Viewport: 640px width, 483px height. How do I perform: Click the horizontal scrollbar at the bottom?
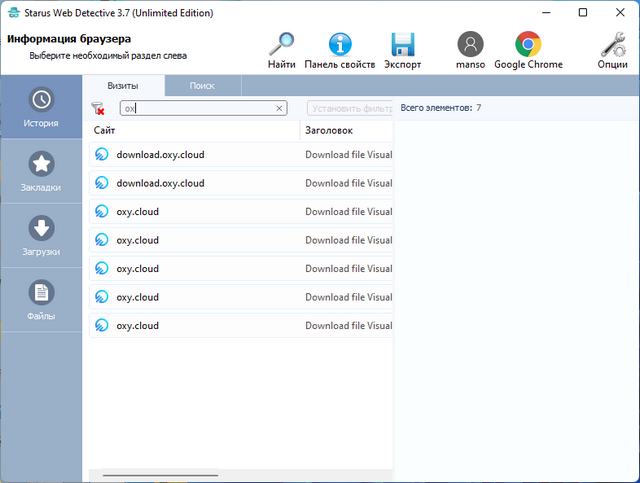(160, 475)
